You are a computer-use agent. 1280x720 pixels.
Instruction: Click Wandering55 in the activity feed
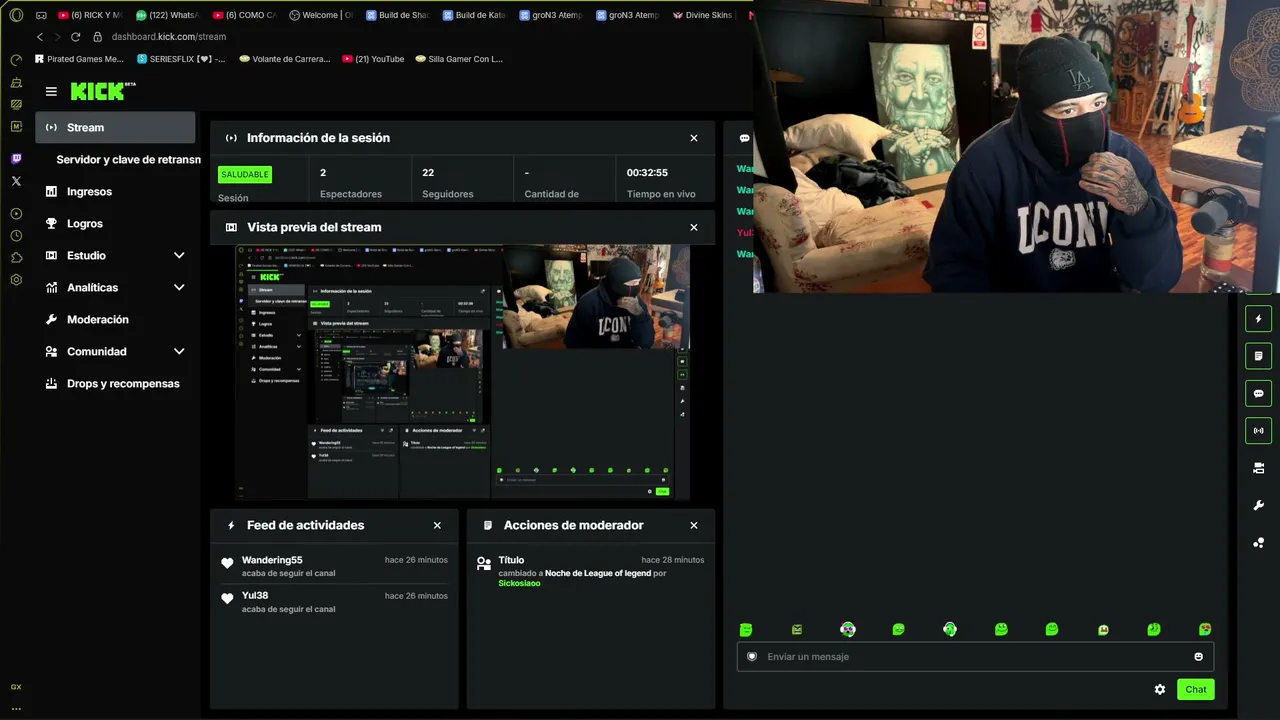[x=272, y=560]
